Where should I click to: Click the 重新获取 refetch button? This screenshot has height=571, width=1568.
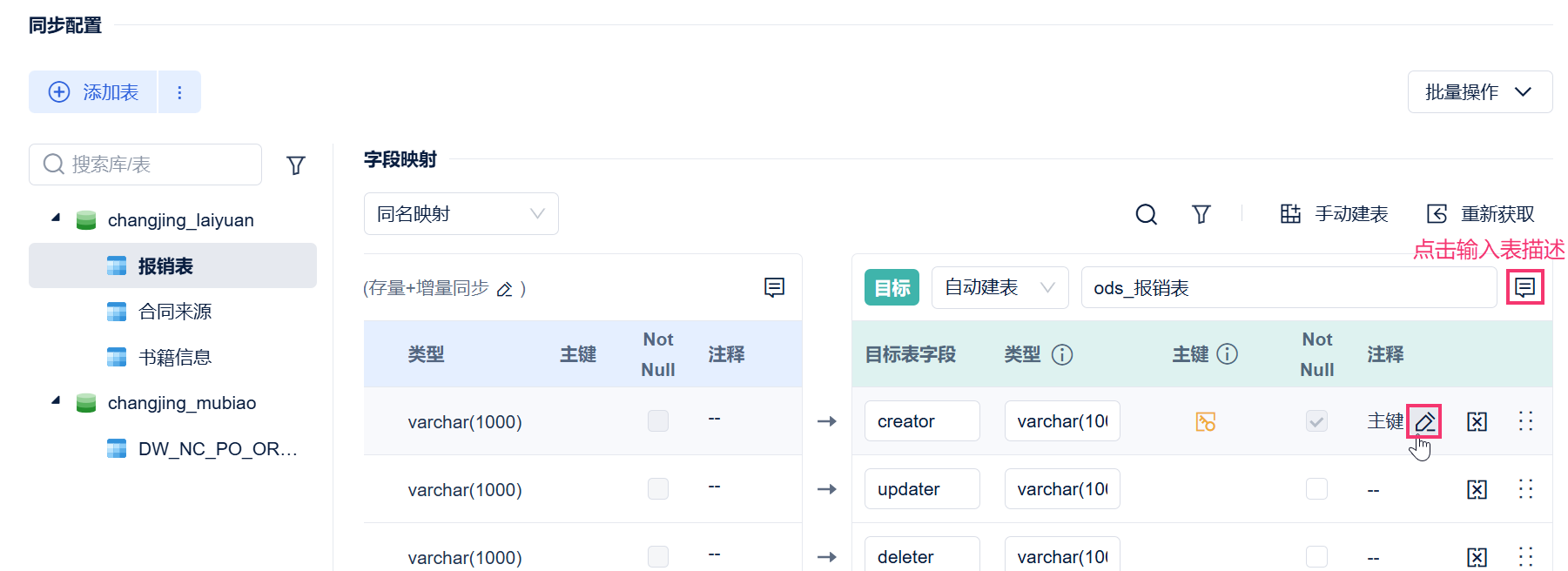1480,214
